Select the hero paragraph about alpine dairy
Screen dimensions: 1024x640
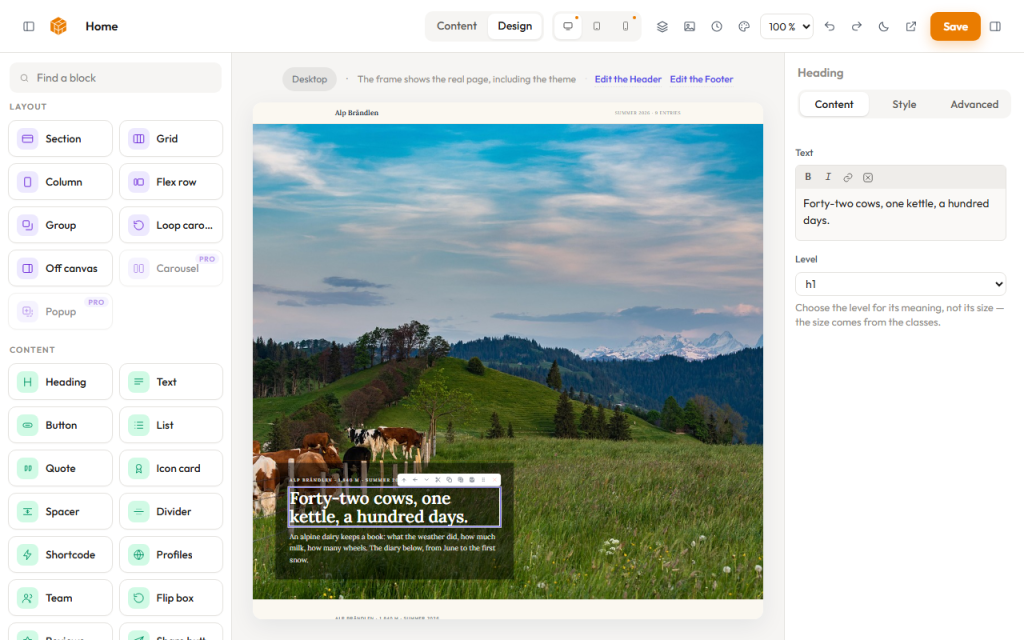point(392,548)
